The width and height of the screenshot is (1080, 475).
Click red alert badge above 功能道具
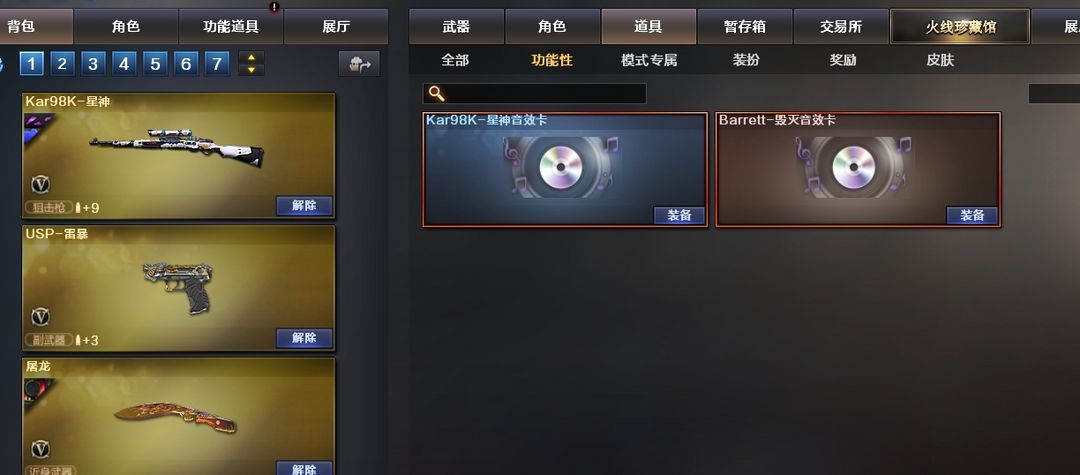pyautogui.click(x=275, y=7)
